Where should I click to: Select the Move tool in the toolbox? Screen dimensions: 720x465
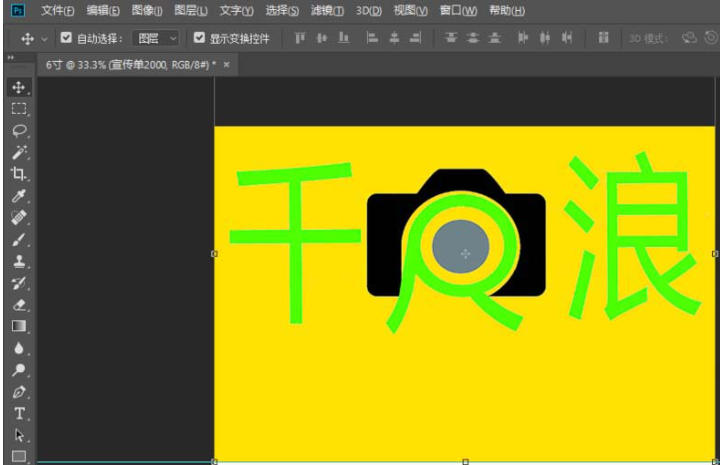[x=18, y=88]
